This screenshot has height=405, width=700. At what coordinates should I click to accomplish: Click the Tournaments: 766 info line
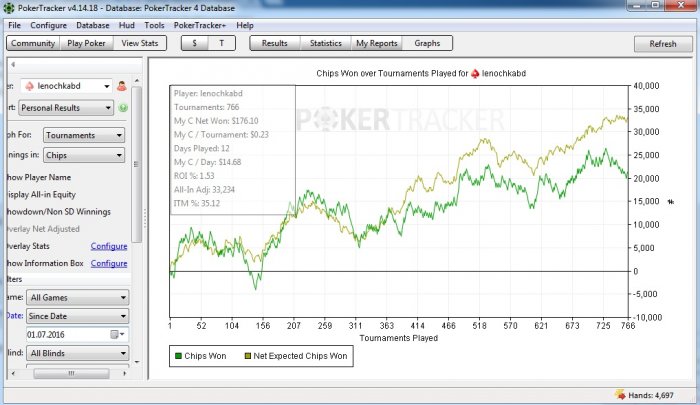[206, 107]
